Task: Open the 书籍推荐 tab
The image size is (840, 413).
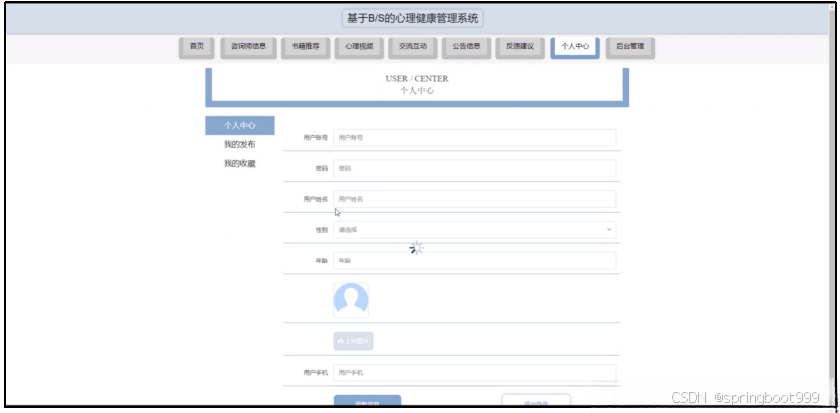Action: pos(305,47)
